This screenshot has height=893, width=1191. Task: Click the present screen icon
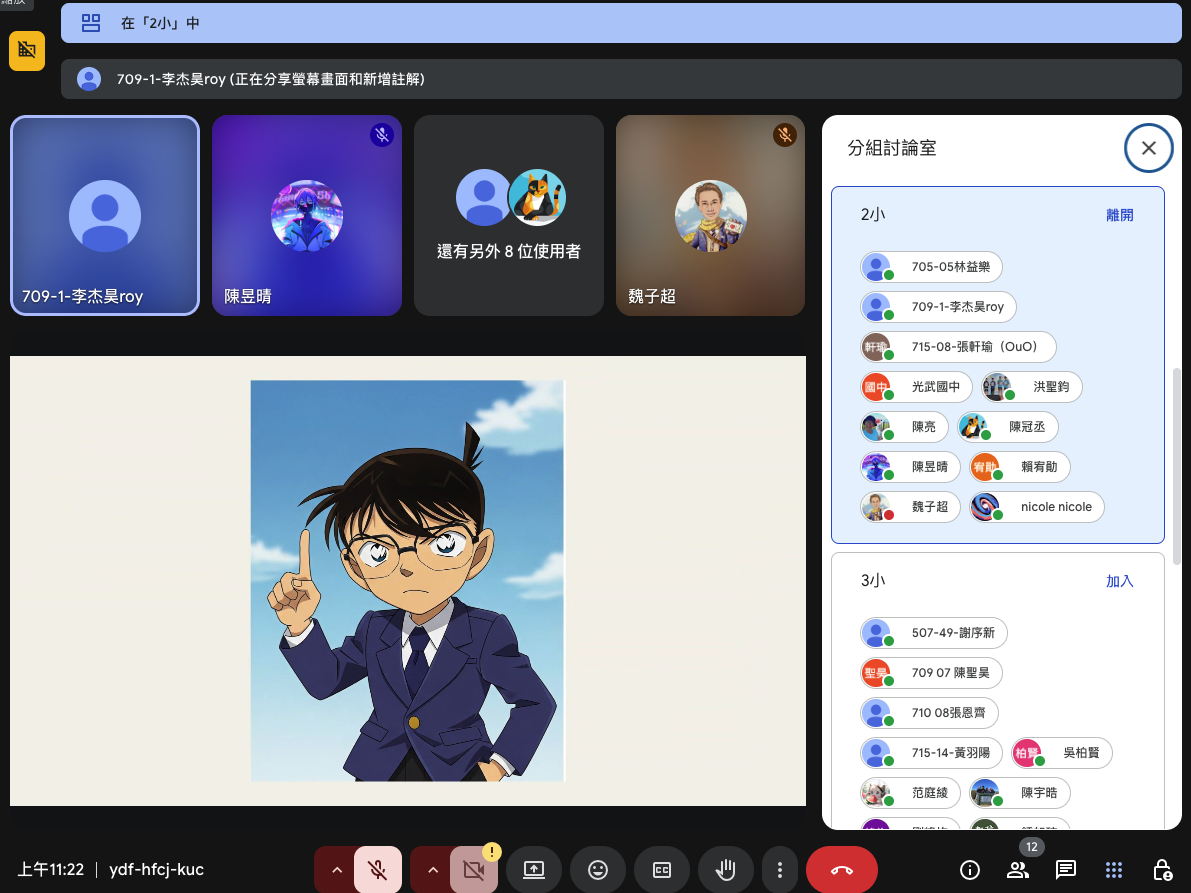pyautogui.click(x=534, y=869)
